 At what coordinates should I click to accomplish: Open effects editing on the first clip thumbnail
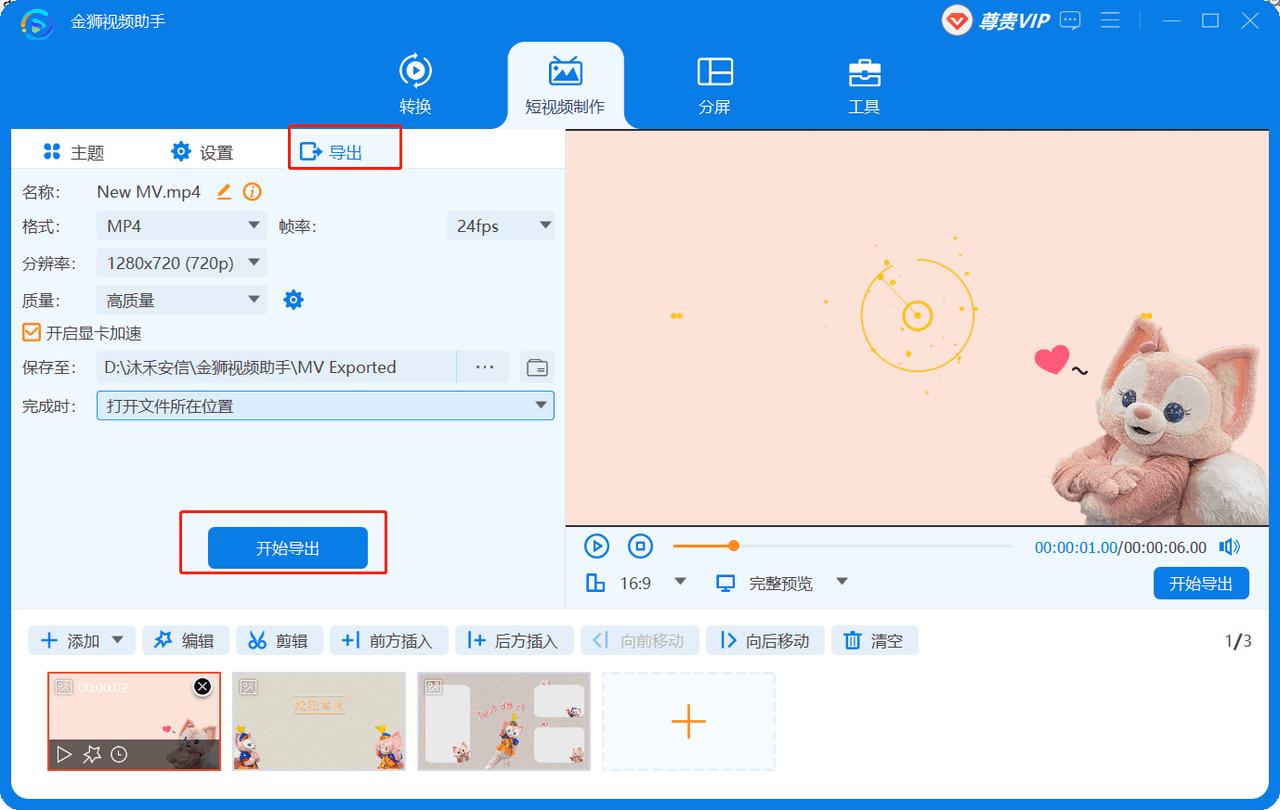92,755
